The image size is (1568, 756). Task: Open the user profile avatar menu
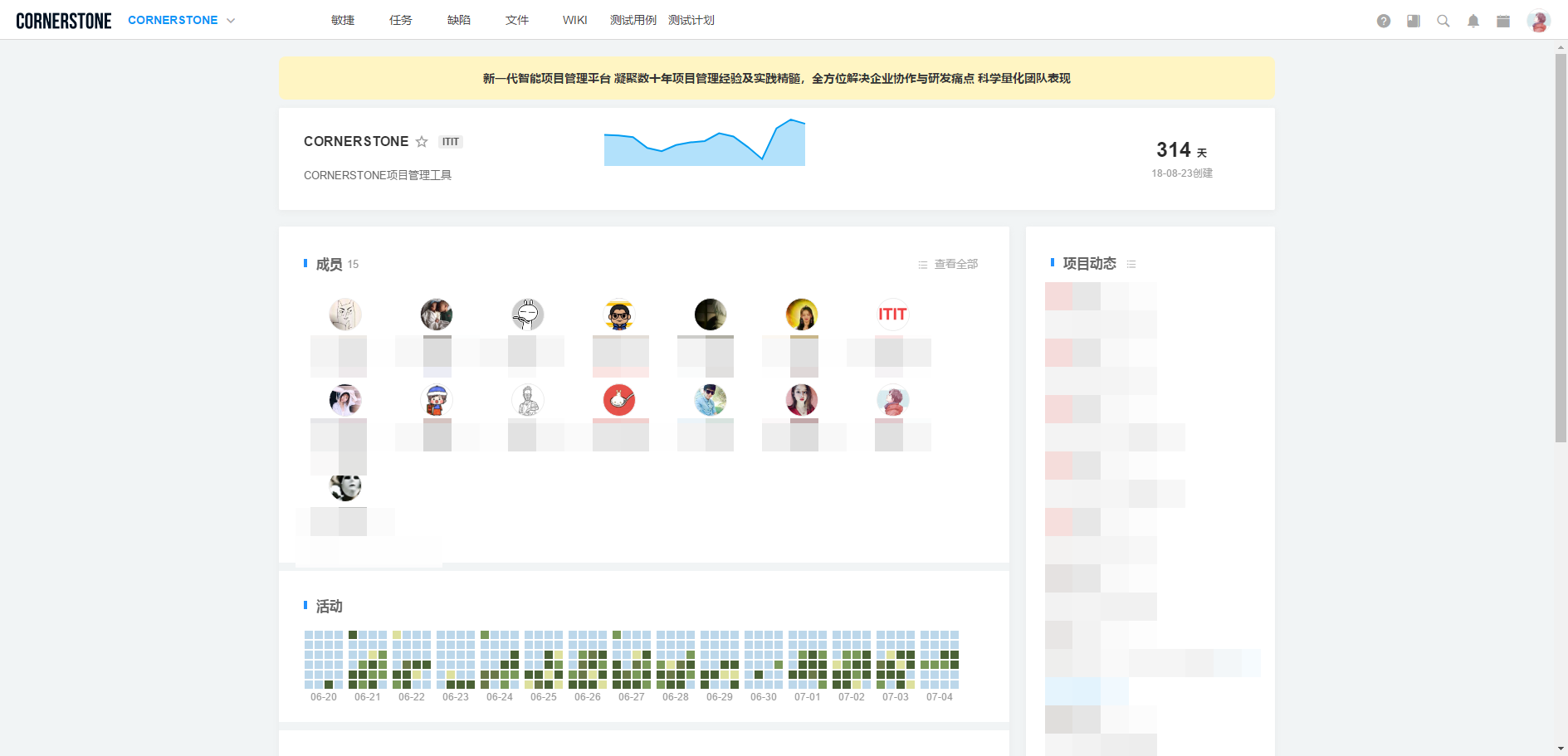1538,21
